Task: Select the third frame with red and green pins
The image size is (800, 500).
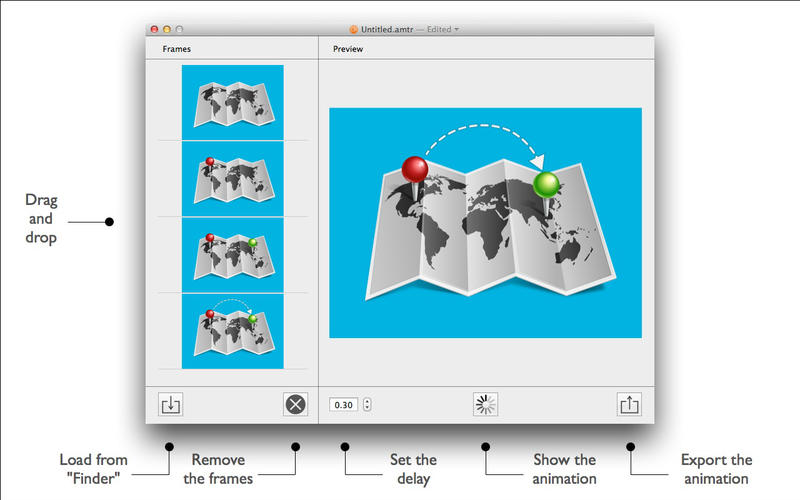Action: [232, 254]
